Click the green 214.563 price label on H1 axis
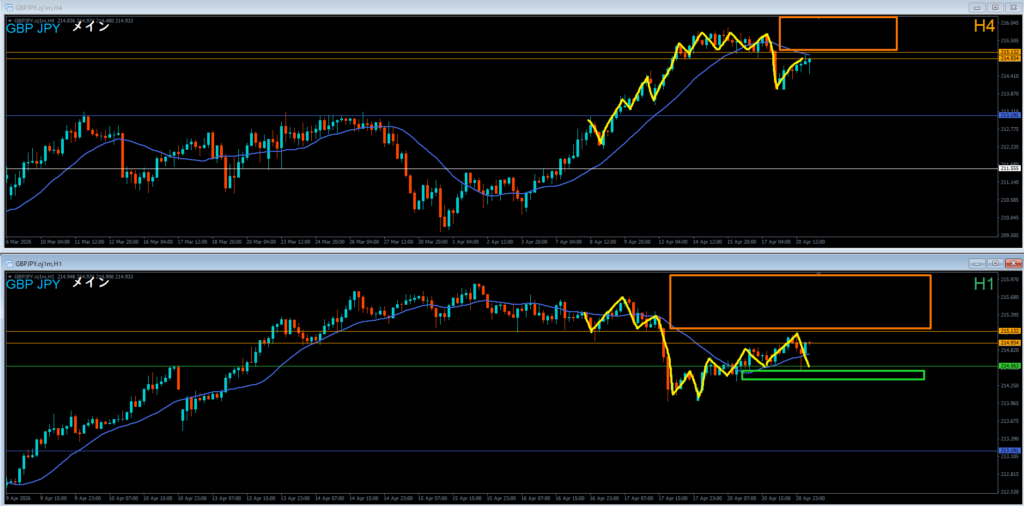1024x506 pixels. tap(1009, 367)
